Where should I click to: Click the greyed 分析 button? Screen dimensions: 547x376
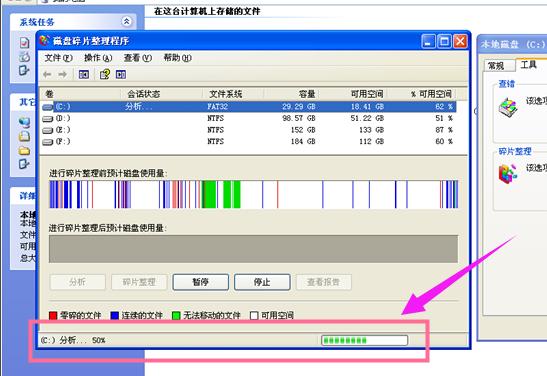coord(77,282)
